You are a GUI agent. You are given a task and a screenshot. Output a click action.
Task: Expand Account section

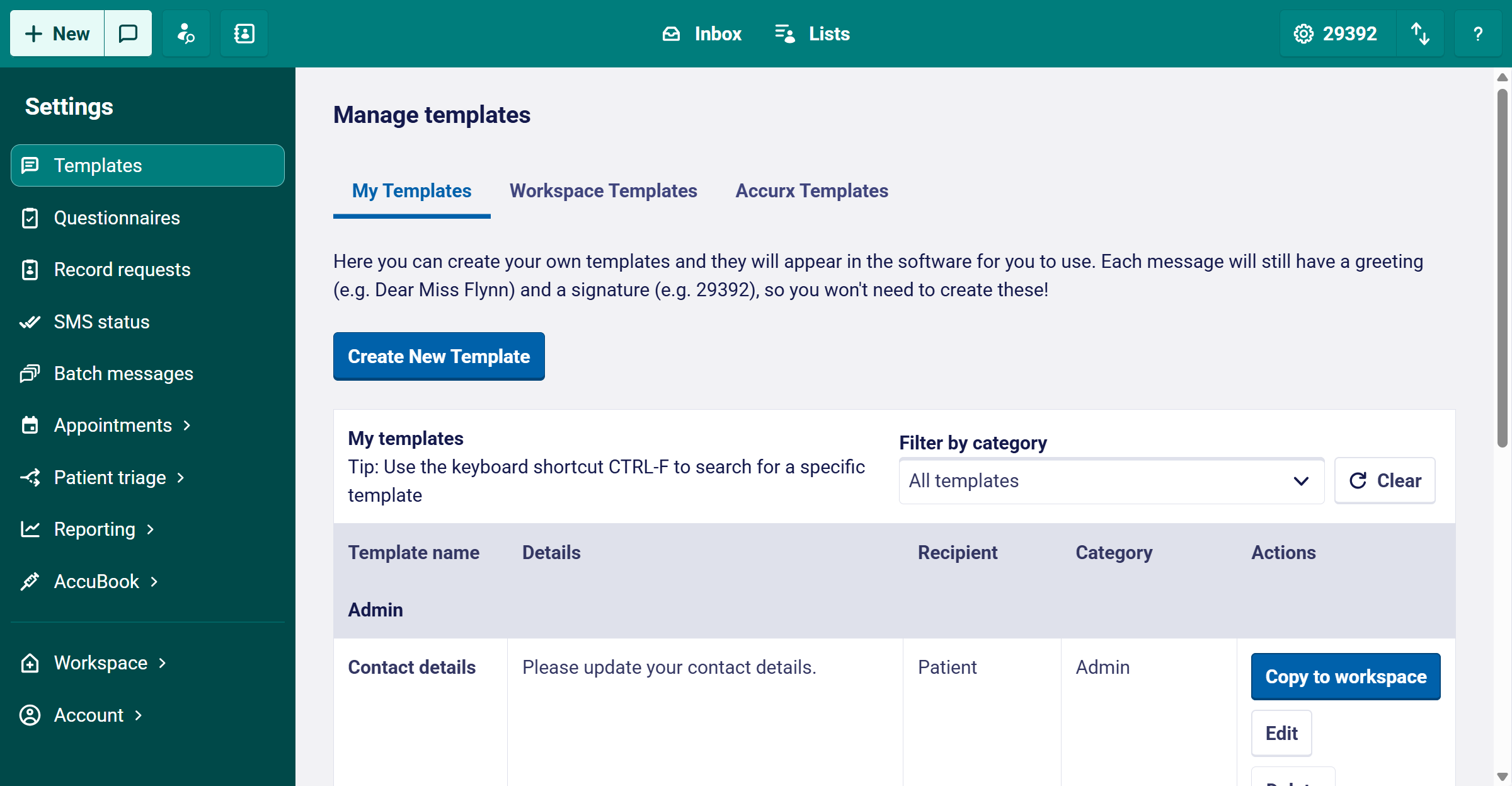(x=147, y=715)
